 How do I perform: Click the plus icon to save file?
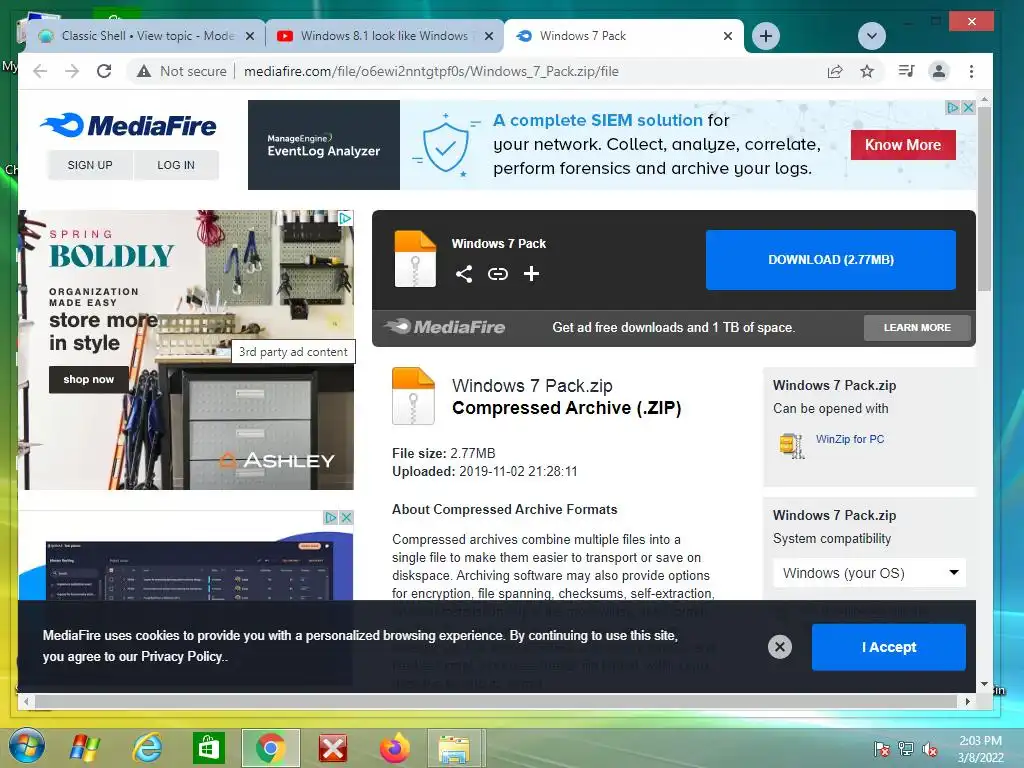[532, 274]
